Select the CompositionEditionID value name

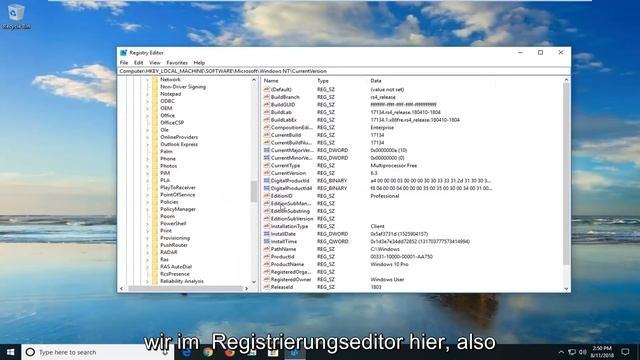(x=291, y=127)
